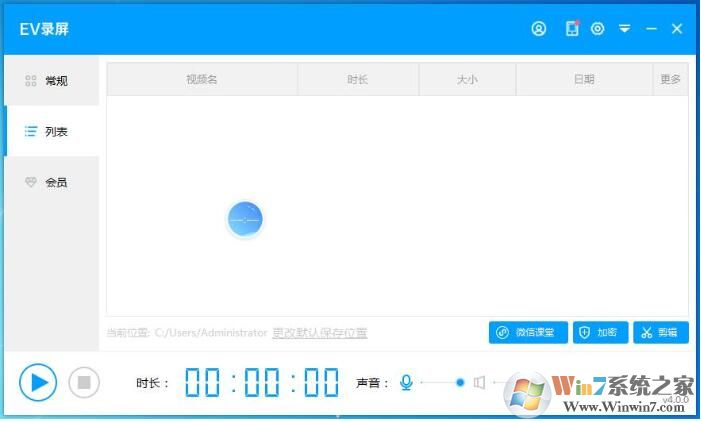Adjust the microphone volume slider handle
Screen dimensions: 701x421
pos(460,383)
